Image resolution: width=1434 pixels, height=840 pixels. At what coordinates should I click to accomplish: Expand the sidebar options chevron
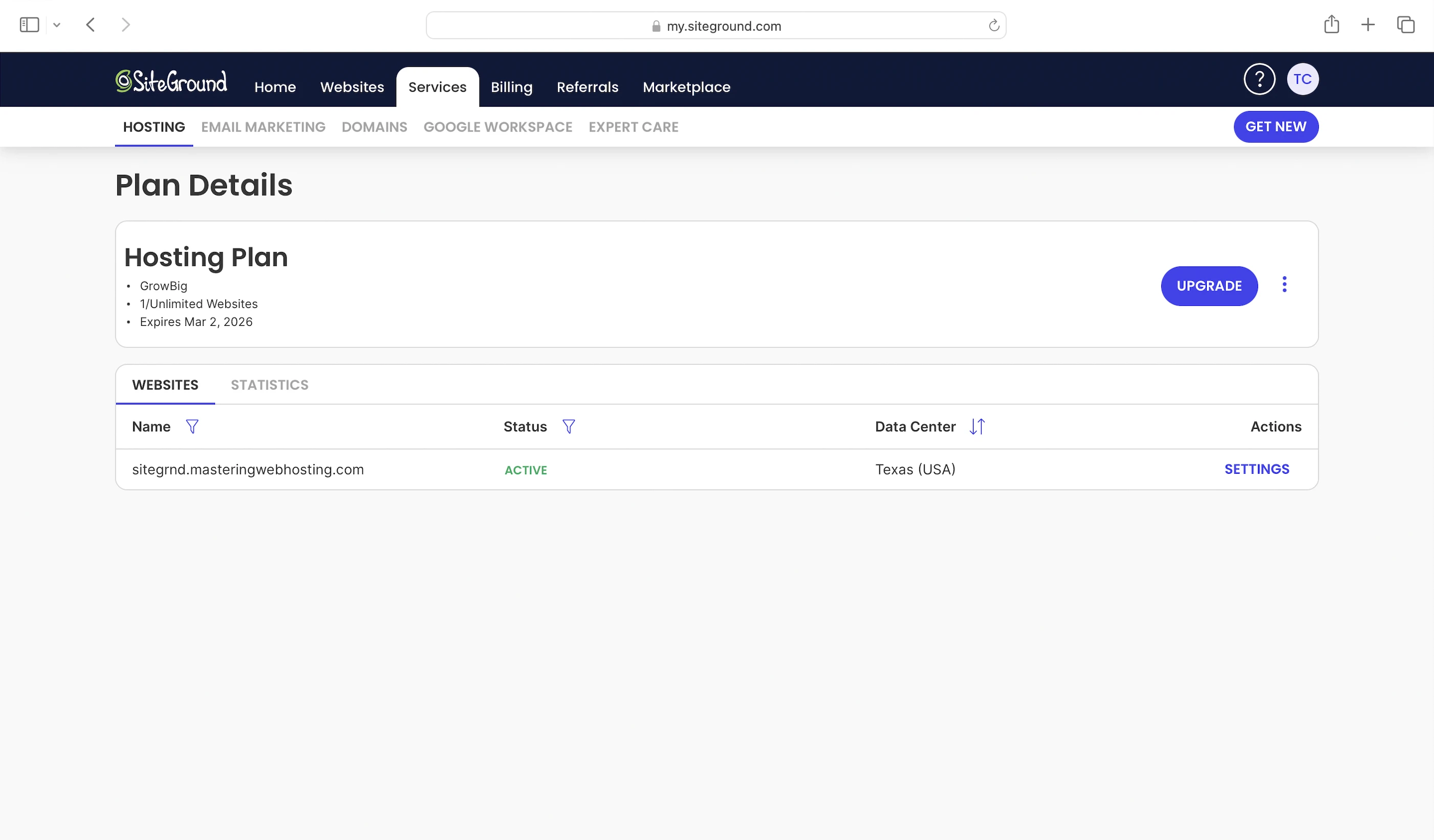(56, 25)
